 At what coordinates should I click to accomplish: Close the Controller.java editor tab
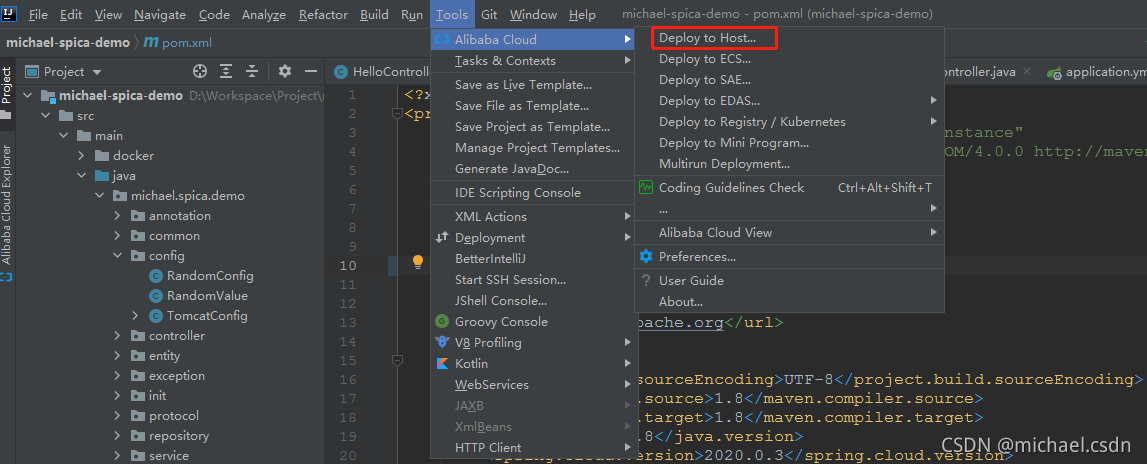coord(1027,72)
